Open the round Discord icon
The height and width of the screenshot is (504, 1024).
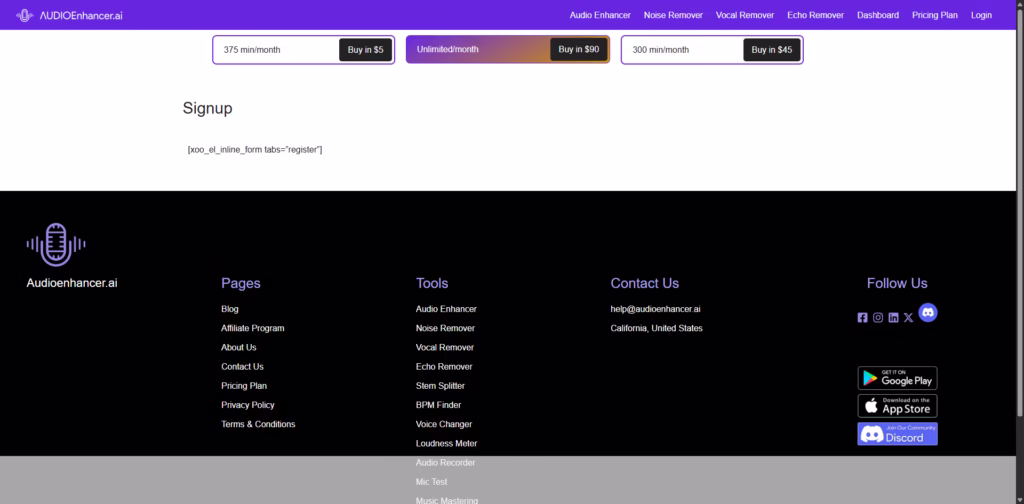(x=928, y=313)
